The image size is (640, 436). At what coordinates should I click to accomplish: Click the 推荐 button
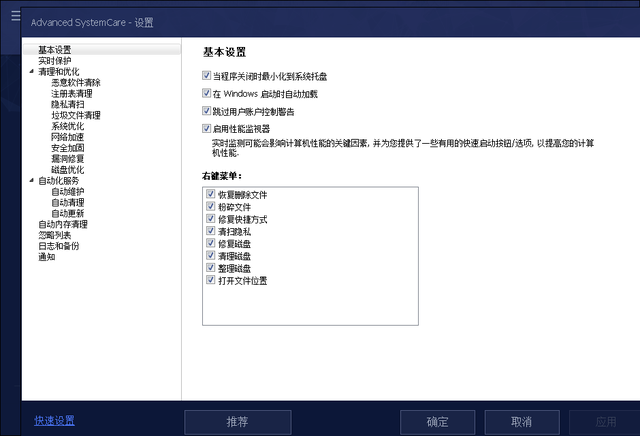pyautogui.click(x=238, y=422)
